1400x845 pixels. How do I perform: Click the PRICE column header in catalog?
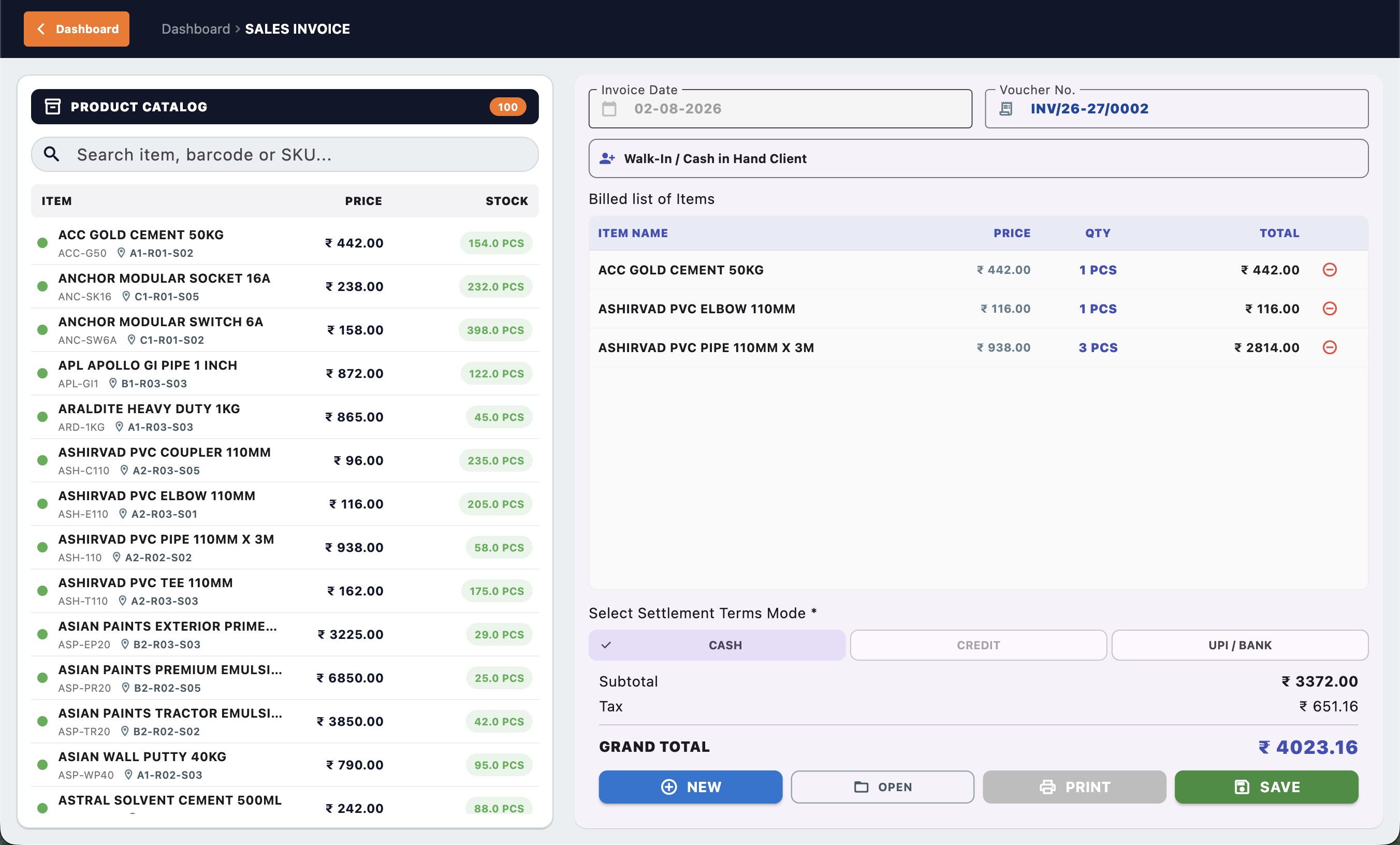(x=363, y=200)
